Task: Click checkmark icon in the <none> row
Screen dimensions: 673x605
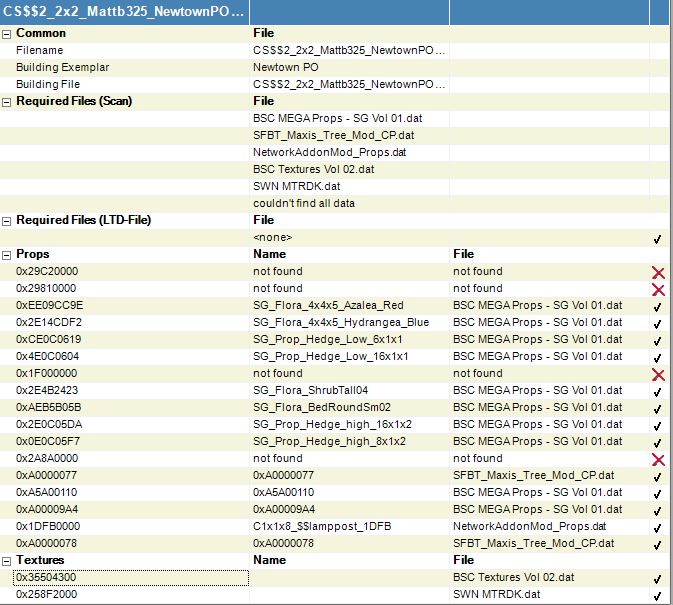Action: click(x=657, y=239)
